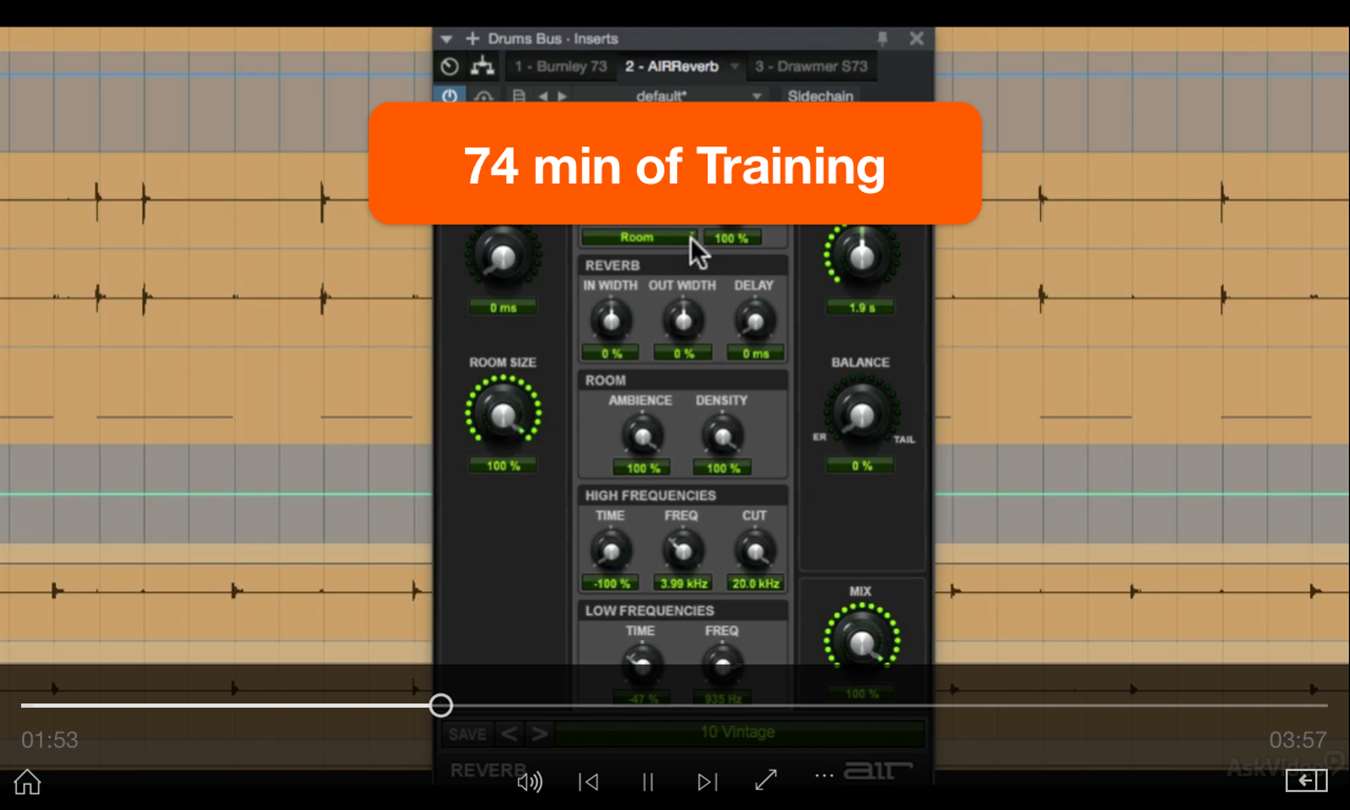The height and width of the screenshot is (810, 1350).
Task: Click the AMBIENCE knob
Action: click(x=642, y=435)
